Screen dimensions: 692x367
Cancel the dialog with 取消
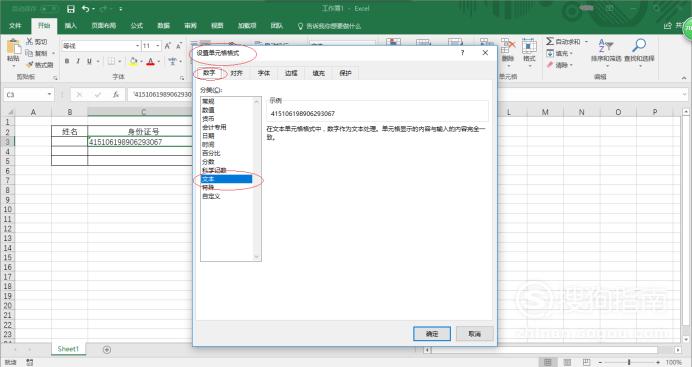pos(474,334)
